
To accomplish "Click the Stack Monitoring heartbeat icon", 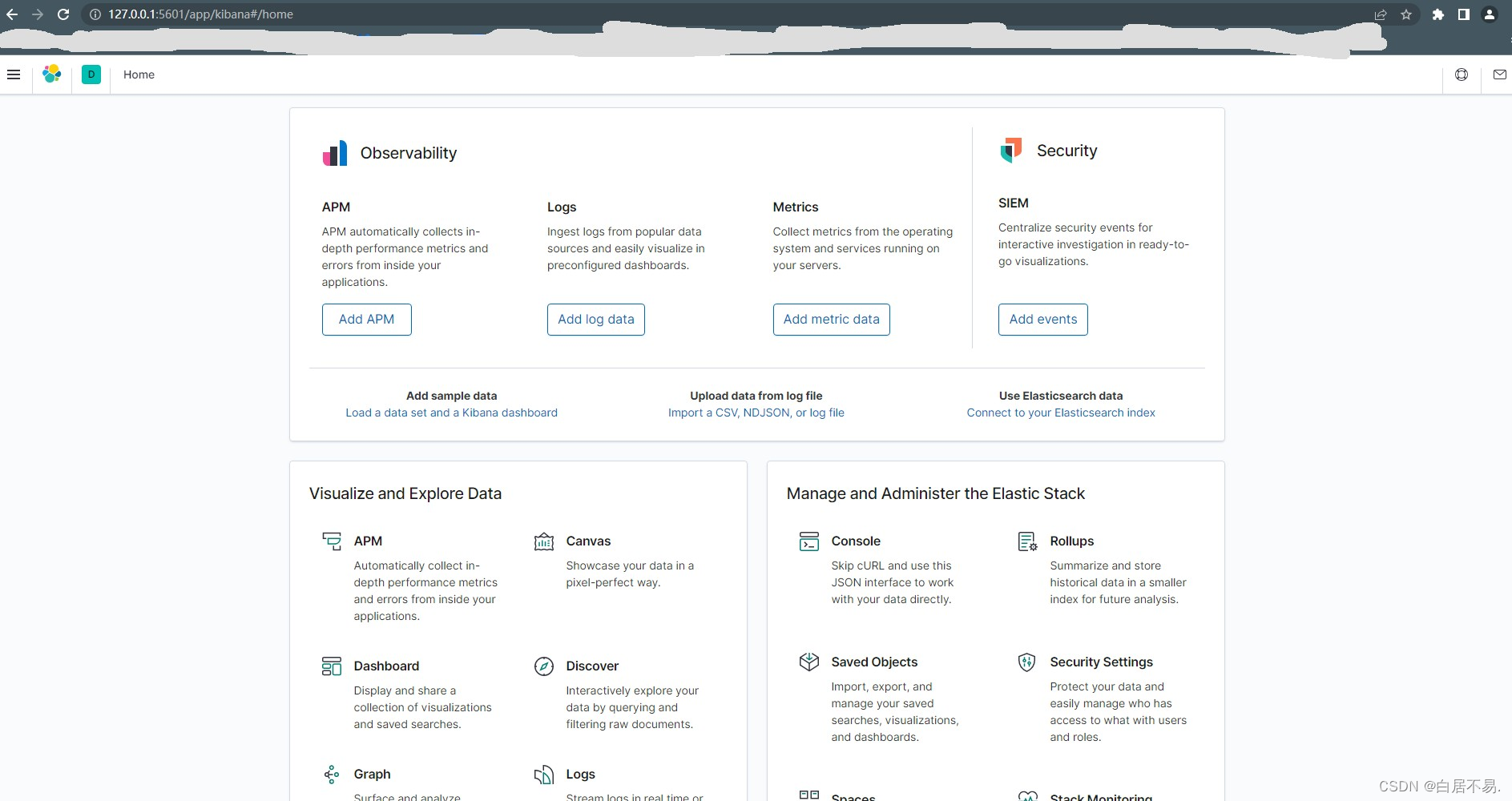I will click(x=1027, y=795).
